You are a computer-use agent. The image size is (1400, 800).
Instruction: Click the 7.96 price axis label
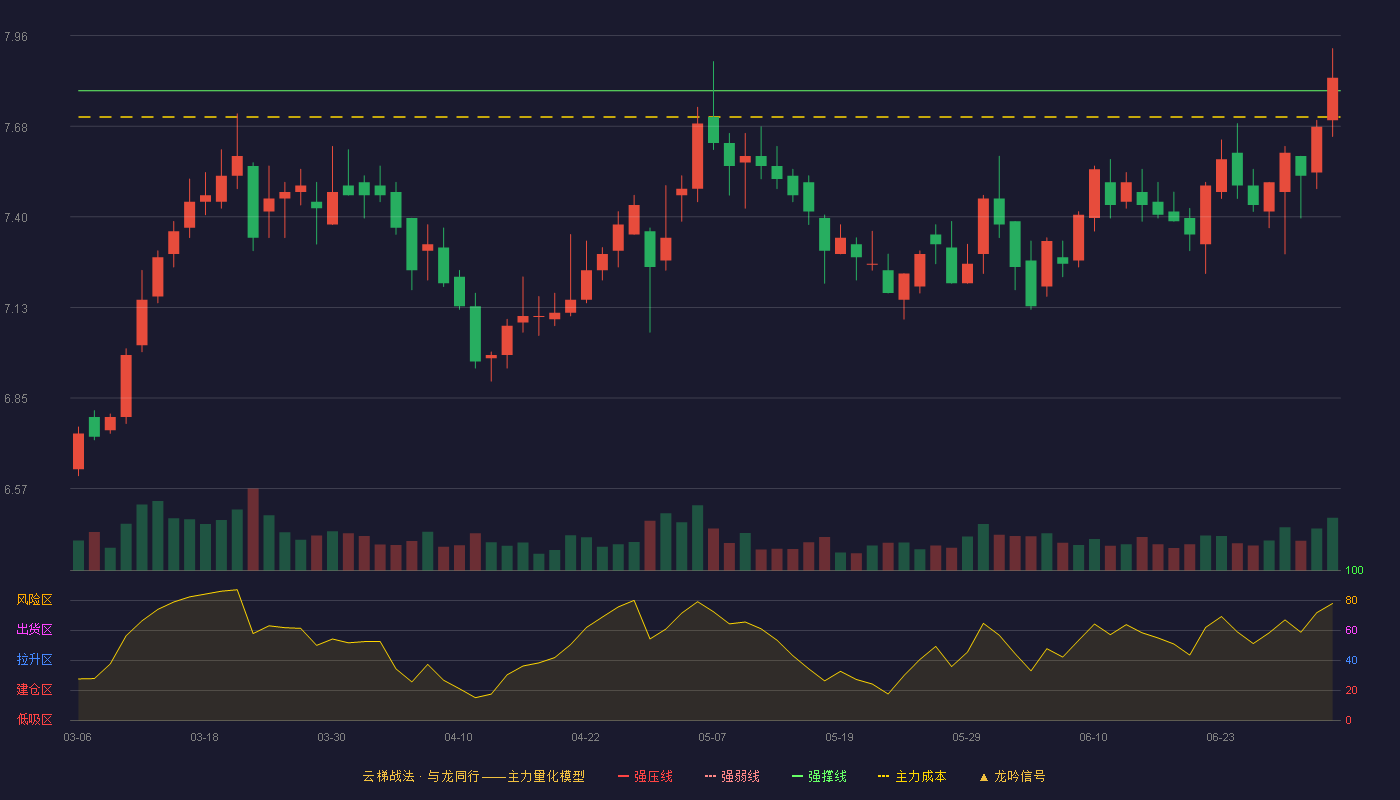coord(16,37)
